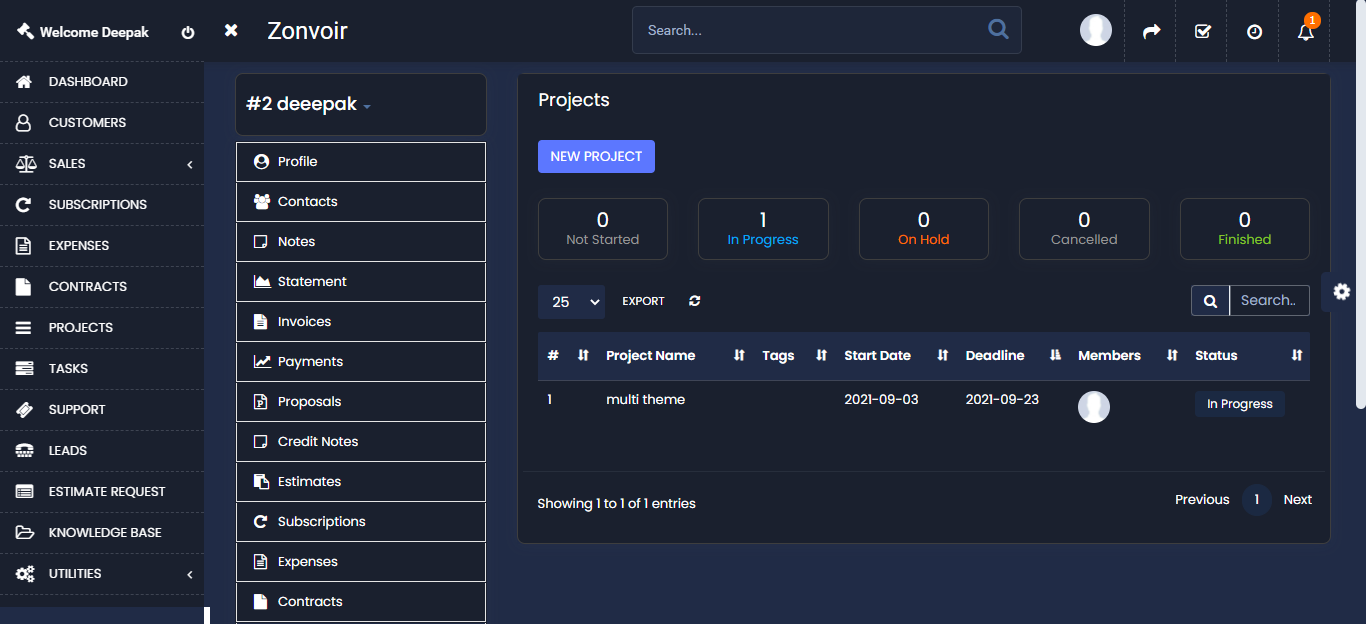
Task: Click the projects table search input field
Action: 1268,301
